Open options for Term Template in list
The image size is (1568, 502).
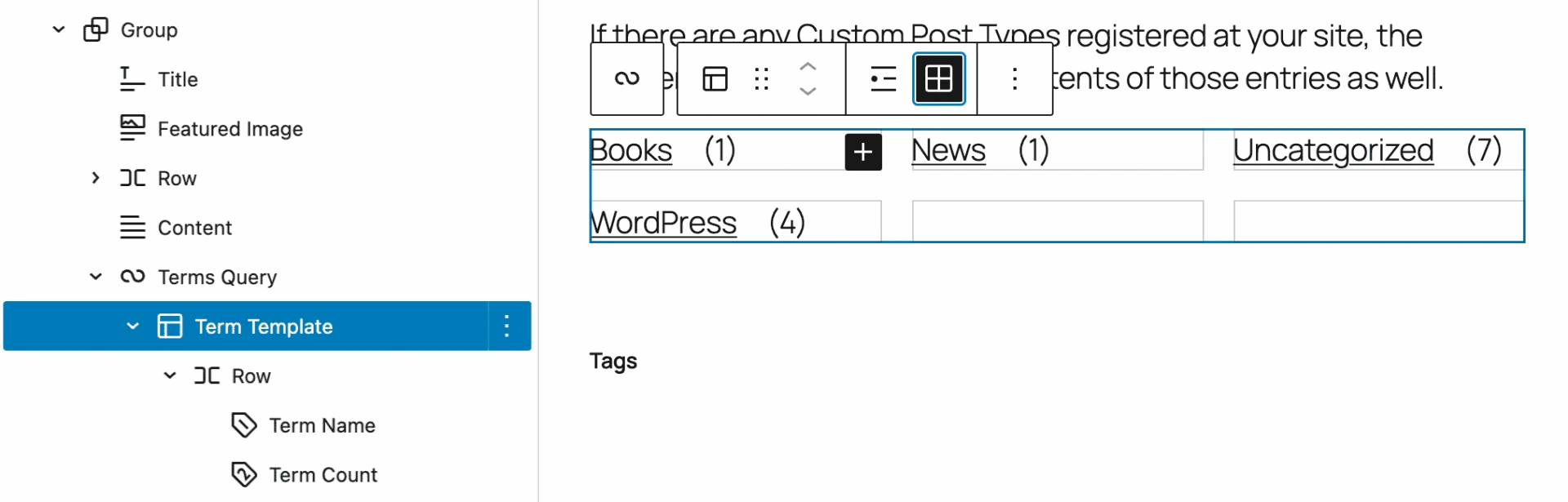(x=507, y=327)
